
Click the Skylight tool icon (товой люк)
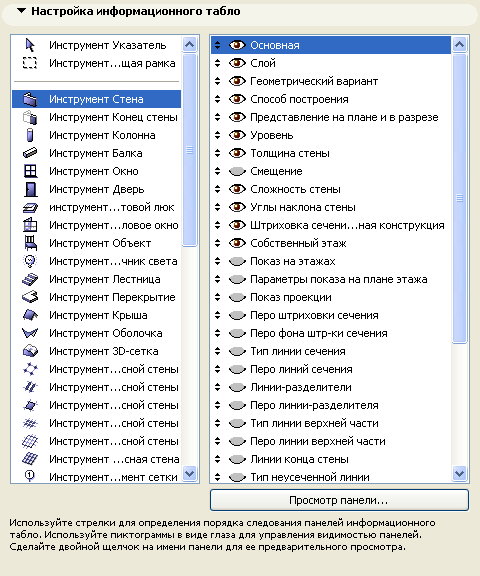pyautogui.click(x=30, y=207)
